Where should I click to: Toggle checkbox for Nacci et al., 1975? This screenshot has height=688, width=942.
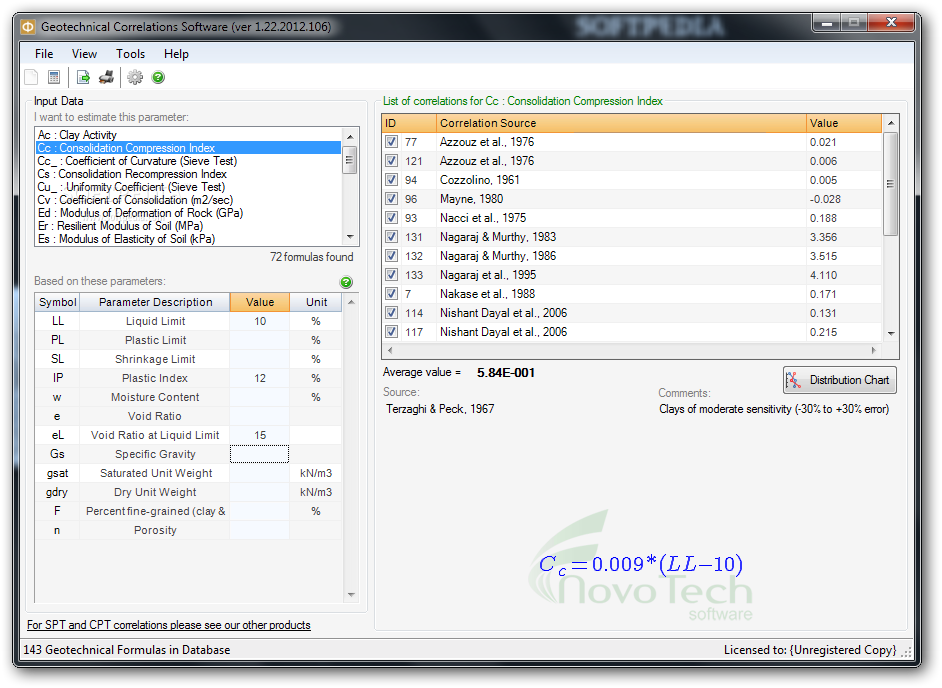(392, 218)
